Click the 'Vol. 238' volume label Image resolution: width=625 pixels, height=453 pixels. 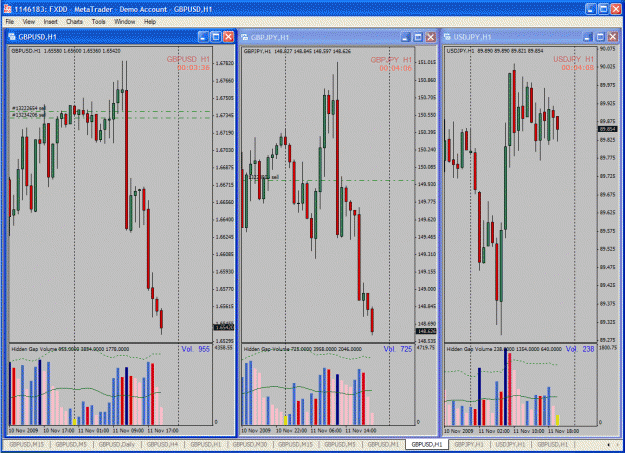coord(580,349)
